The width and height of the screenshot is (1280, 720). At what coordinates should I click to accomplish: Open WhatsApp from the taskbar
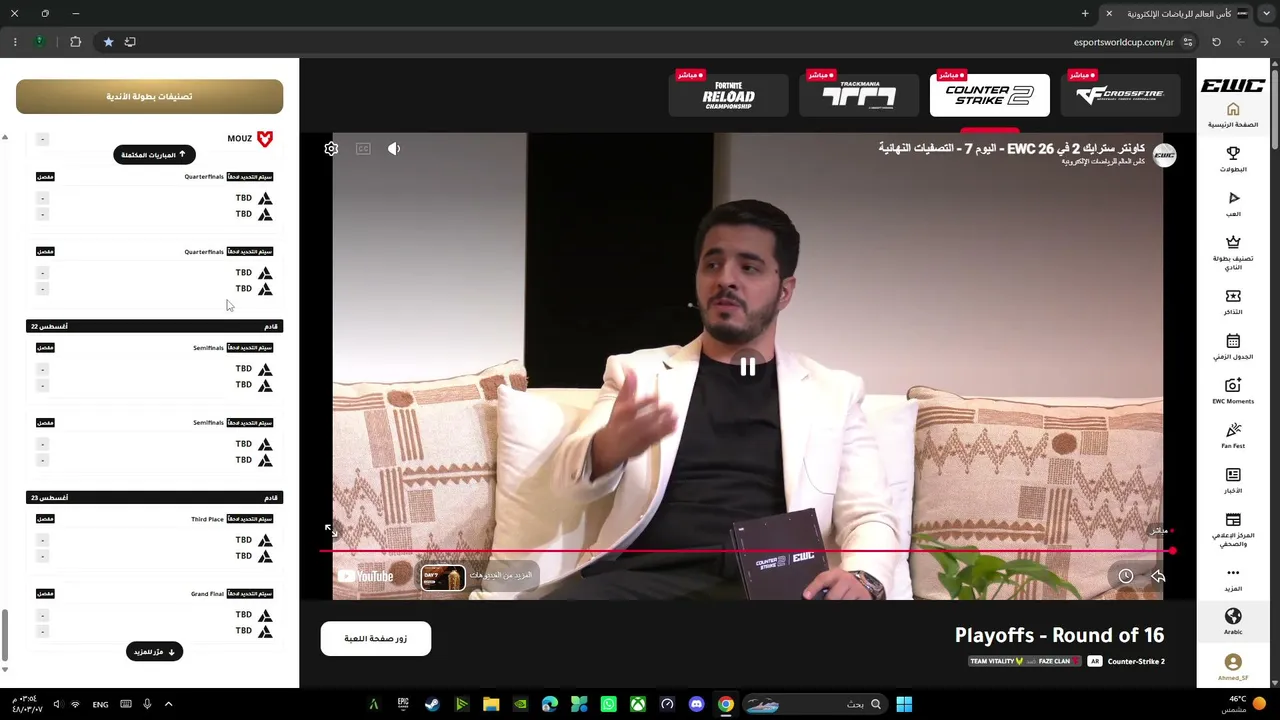tap(609, 704)
